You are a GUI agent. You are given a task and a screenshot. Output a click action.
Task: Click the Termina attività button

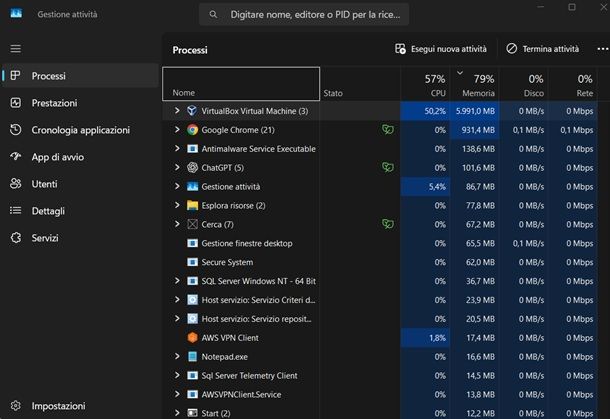click(x=542, y=48)
